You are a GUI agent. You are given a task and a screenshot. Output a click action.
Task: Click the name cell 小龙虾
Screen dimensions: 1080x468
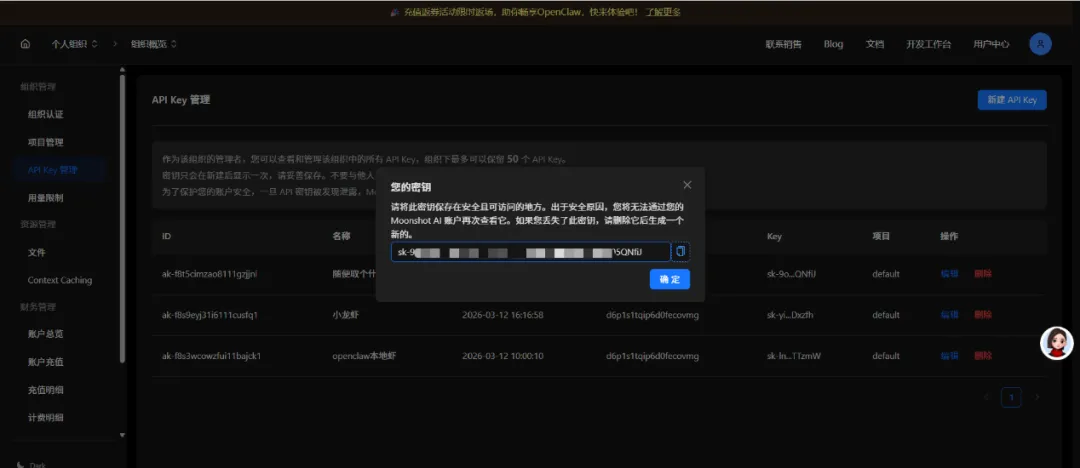pyautogui.click(x=346, y=315)
